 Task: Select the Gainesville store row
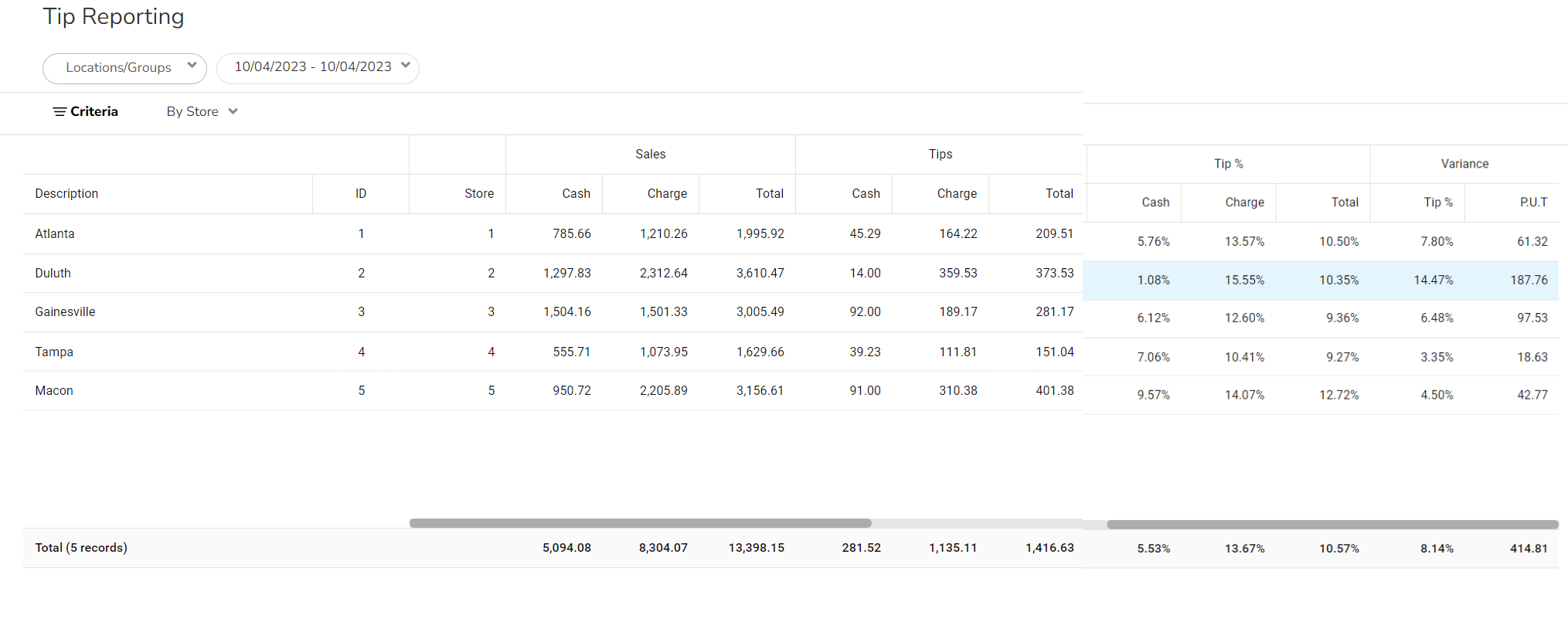(x=66, y=312)
